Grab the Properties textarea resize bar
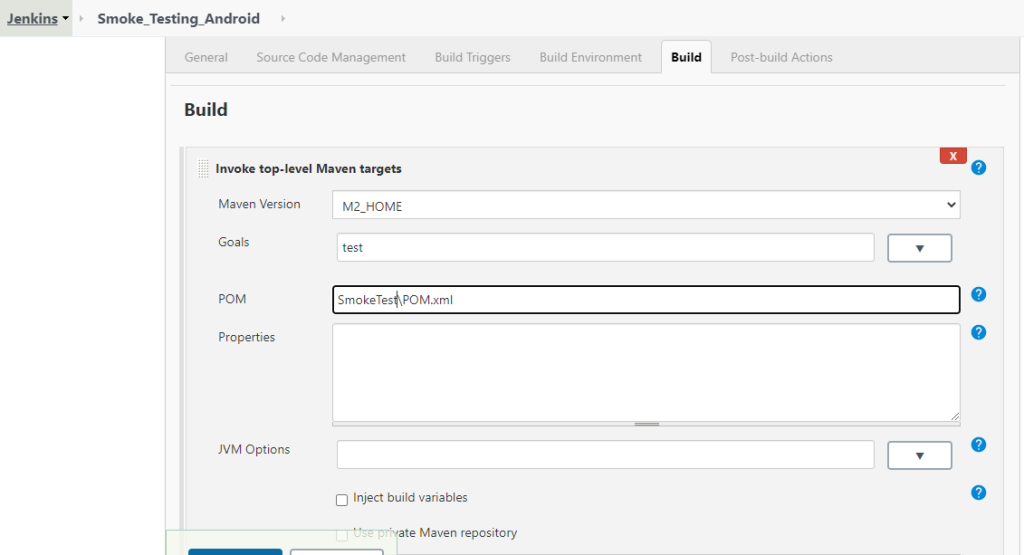 tap(646, 424)
